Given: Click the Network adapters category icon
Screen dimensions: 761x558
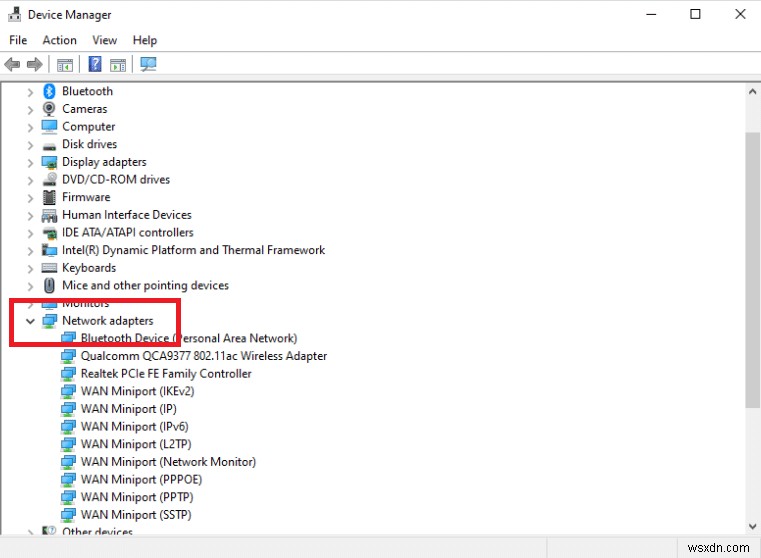Looking at the screenshot, I should click(x=49, y=321).
